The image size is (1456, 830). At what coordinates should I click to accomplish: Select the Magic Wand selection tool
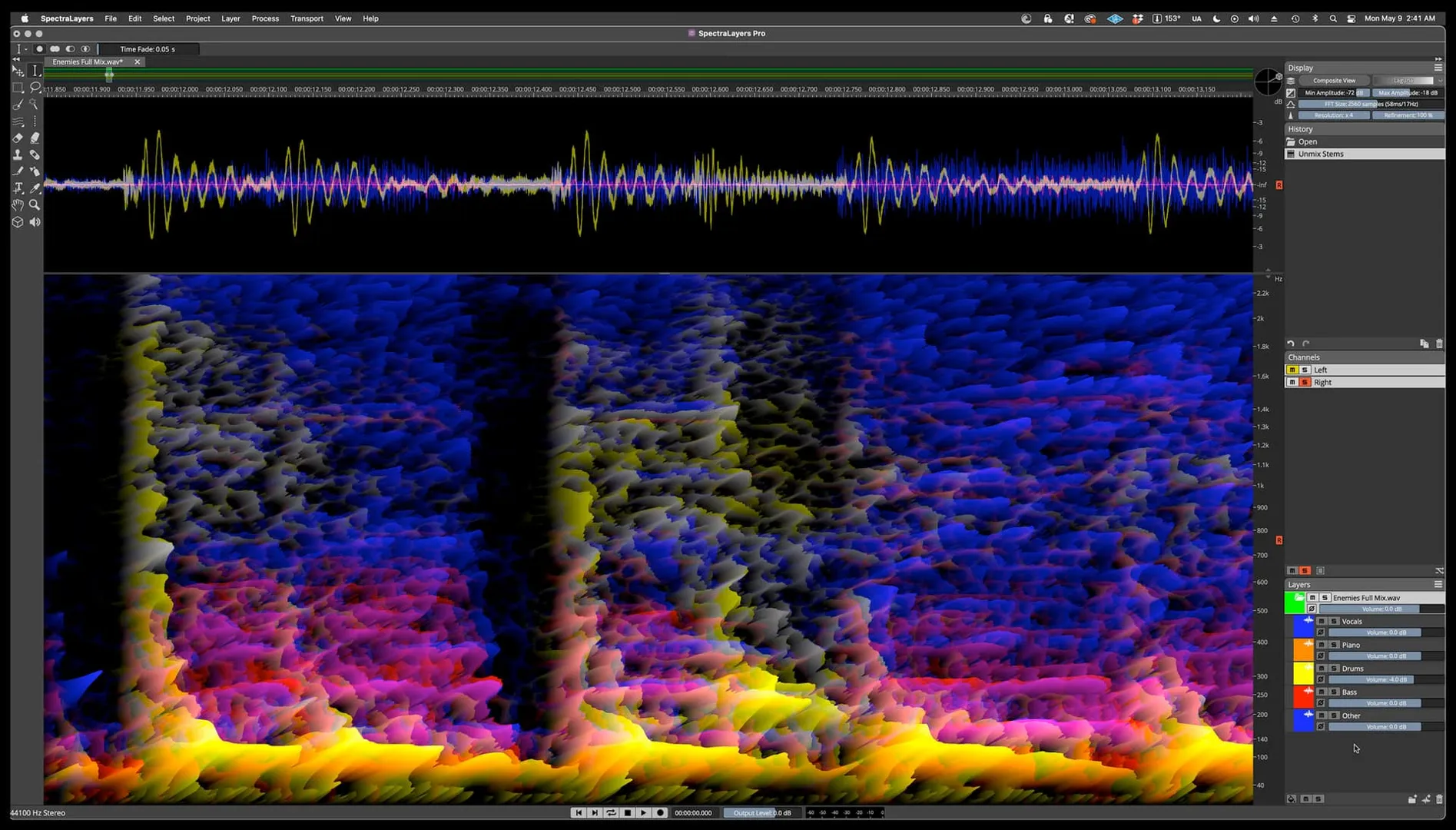pos(35,105)
